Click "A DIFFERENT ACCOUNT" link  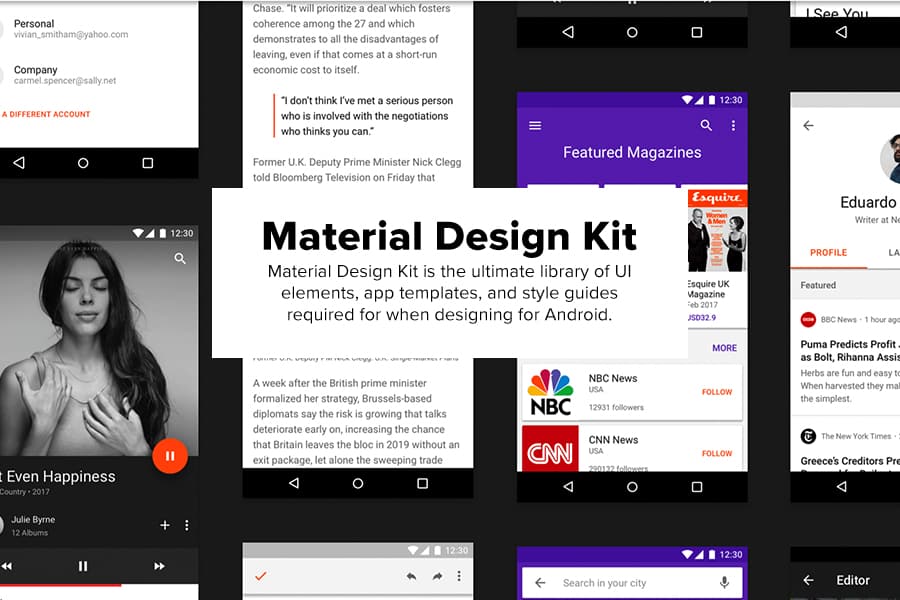click(x=46, y=114)
